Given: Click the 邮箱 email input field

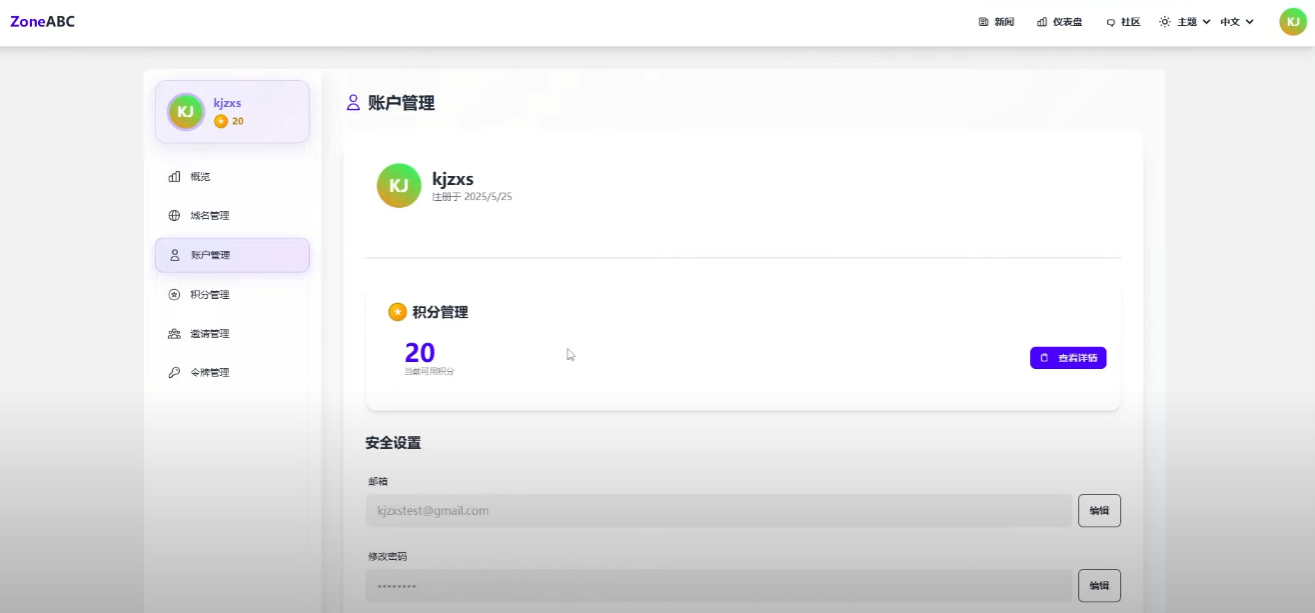Looking at the screenshot, I should pos(718,511).
